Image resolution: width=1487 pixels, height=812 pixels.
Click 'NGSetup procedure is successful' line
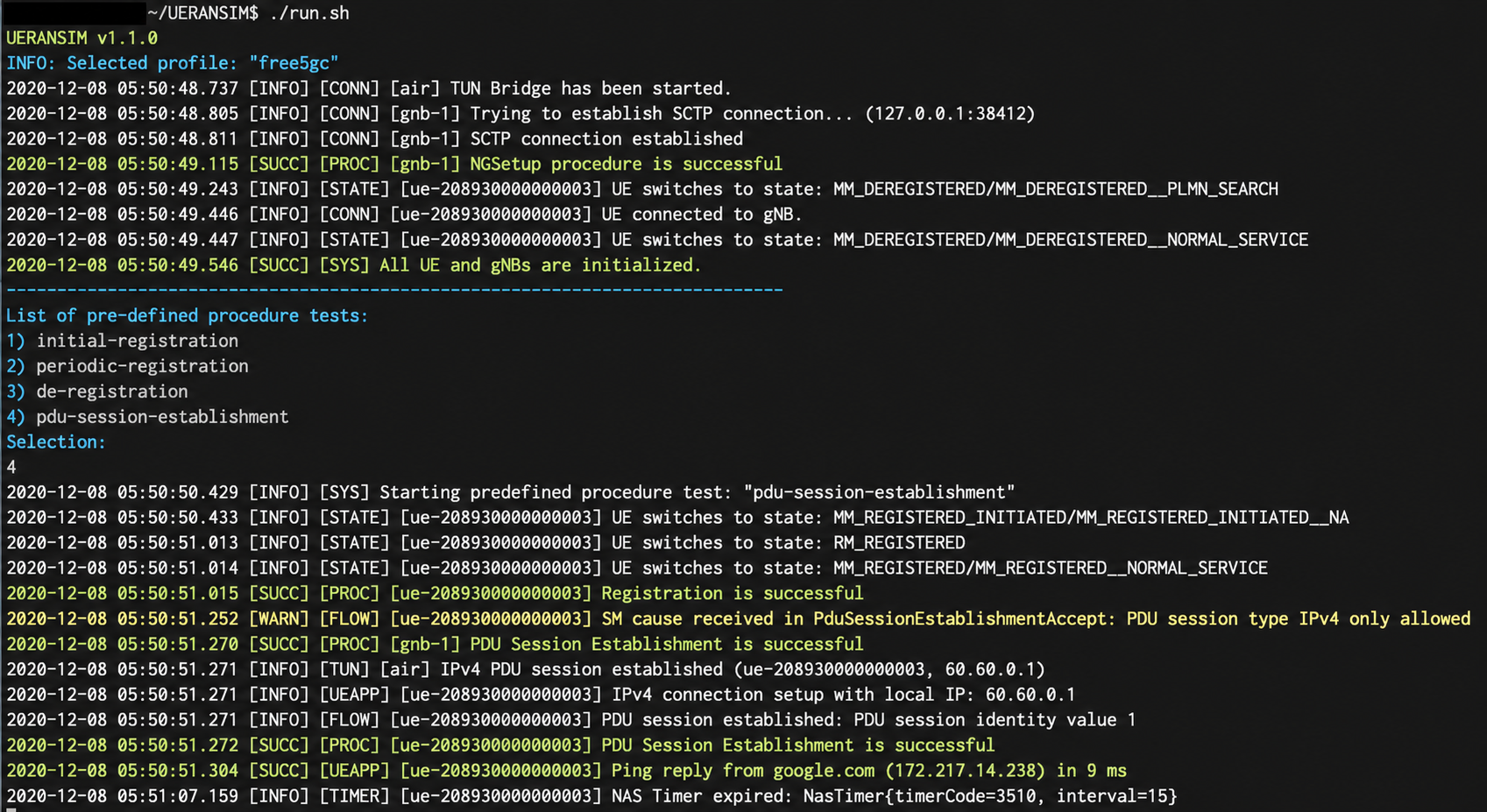394,165
